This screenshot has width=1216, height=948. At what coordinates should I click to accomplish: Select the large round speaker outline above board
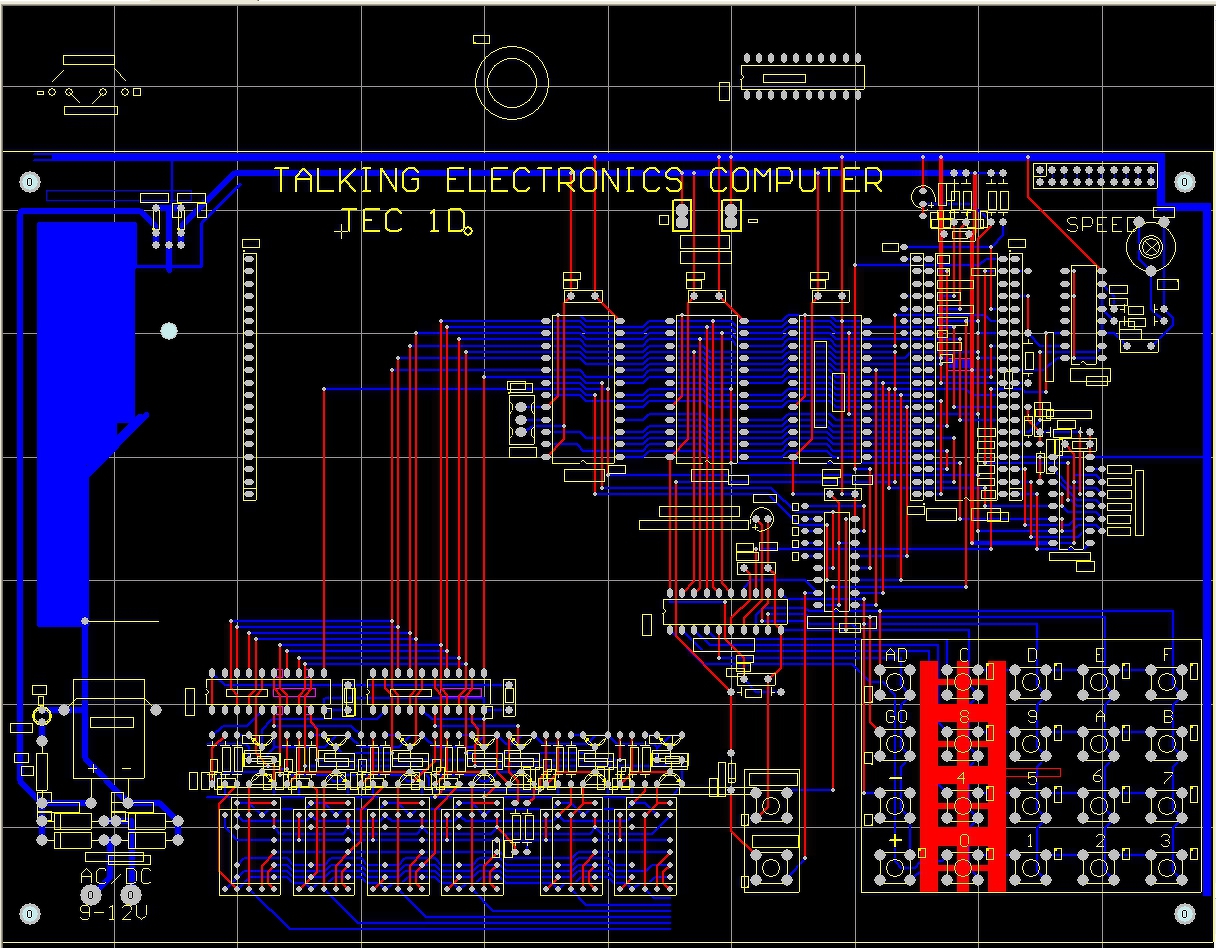tap(512, 82)
